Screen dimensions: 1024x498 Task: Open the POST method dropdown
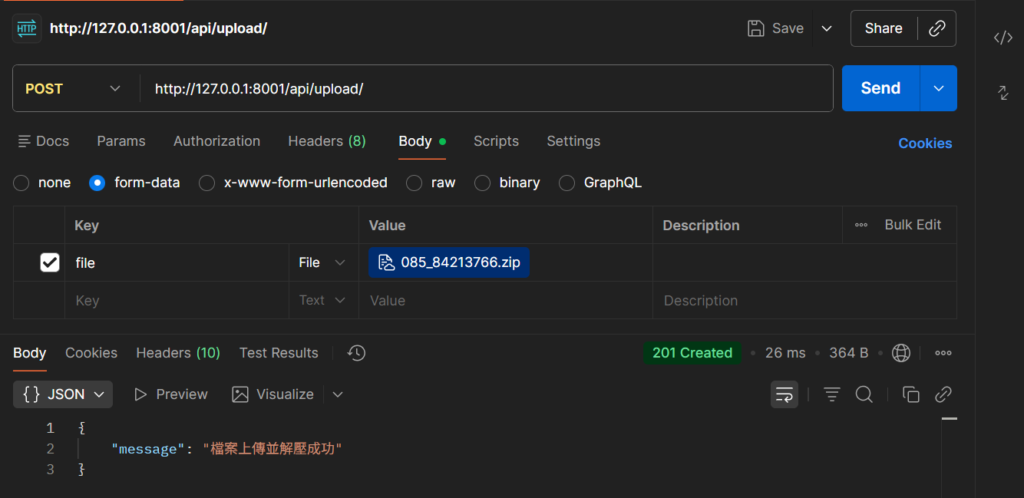tap(72, 89)
